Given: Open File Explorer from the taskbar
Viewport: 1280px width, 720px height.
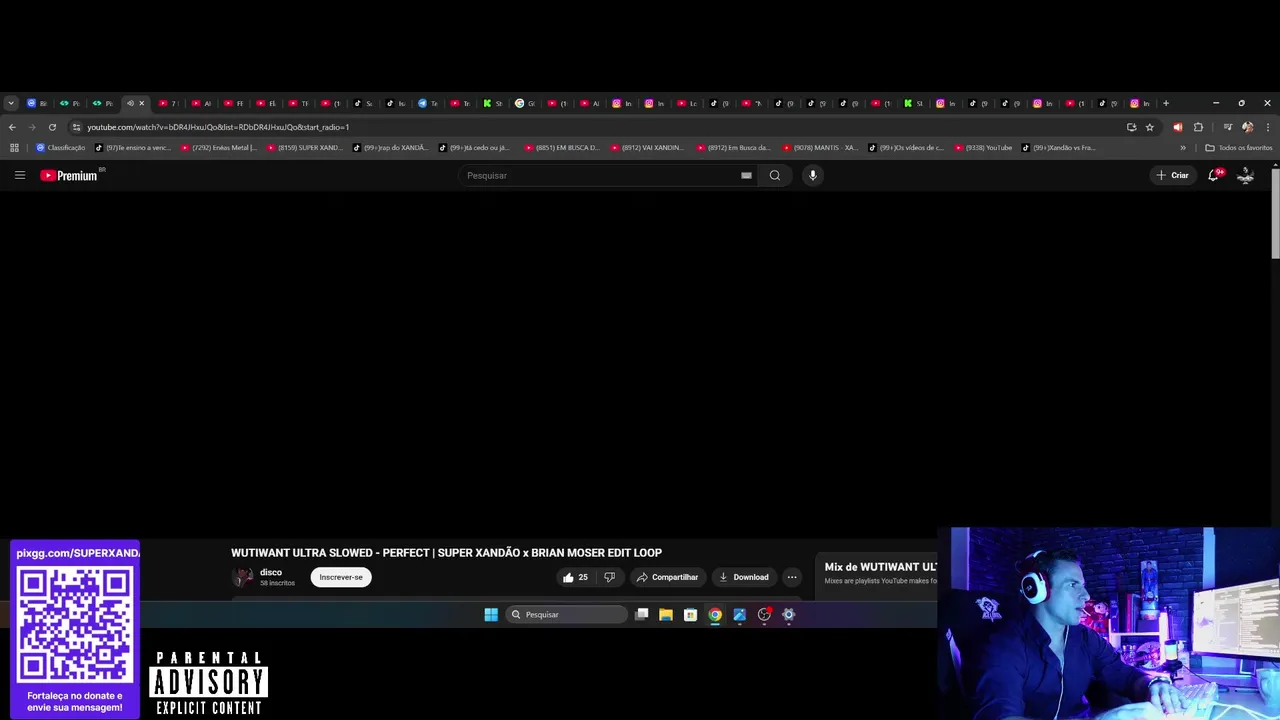Looking at the screenshot, I should click(666, 615).
